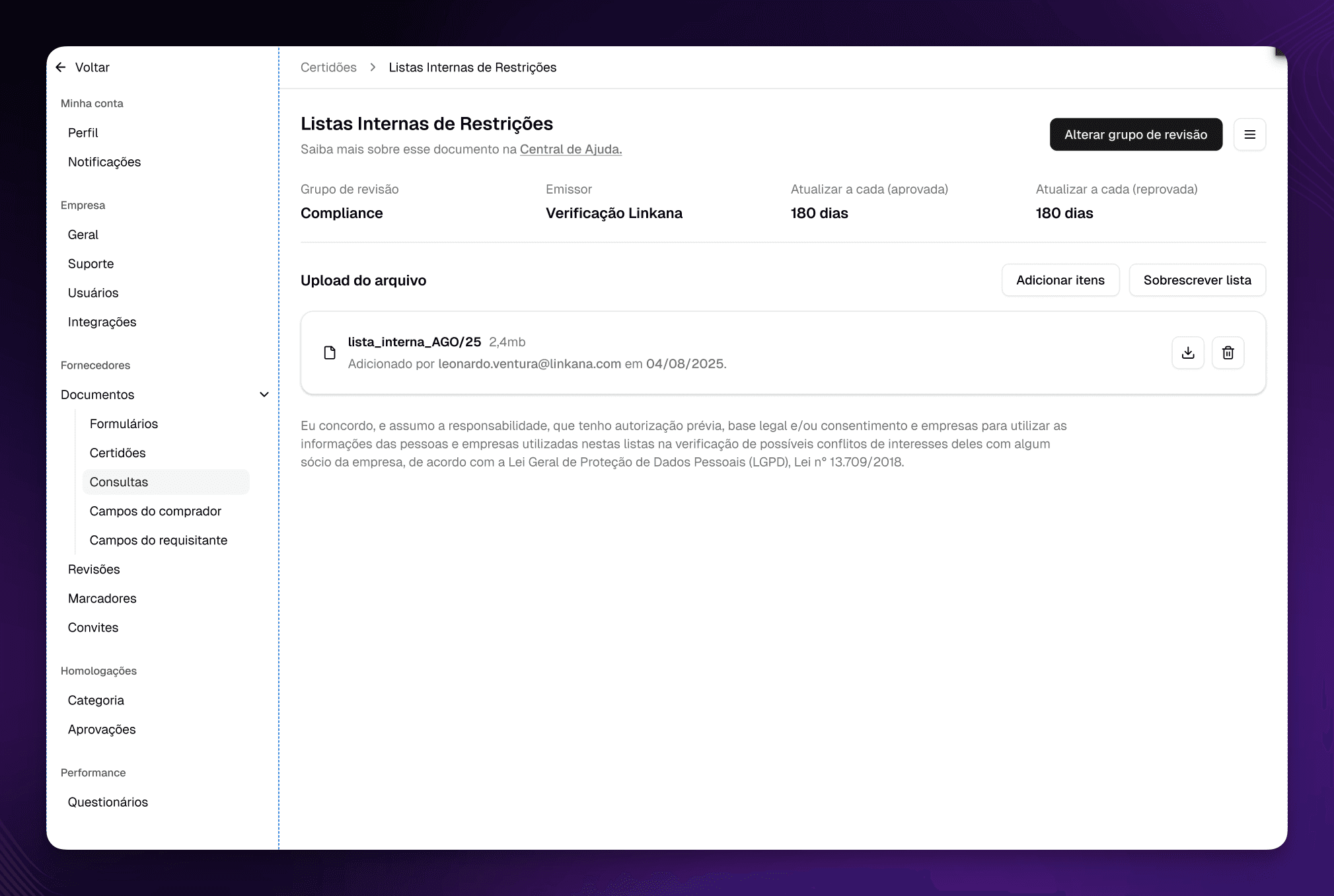Click the document file icon in upload card
Image resolution: width=1334 pixels, height=896 pixels.
(330, 353)
